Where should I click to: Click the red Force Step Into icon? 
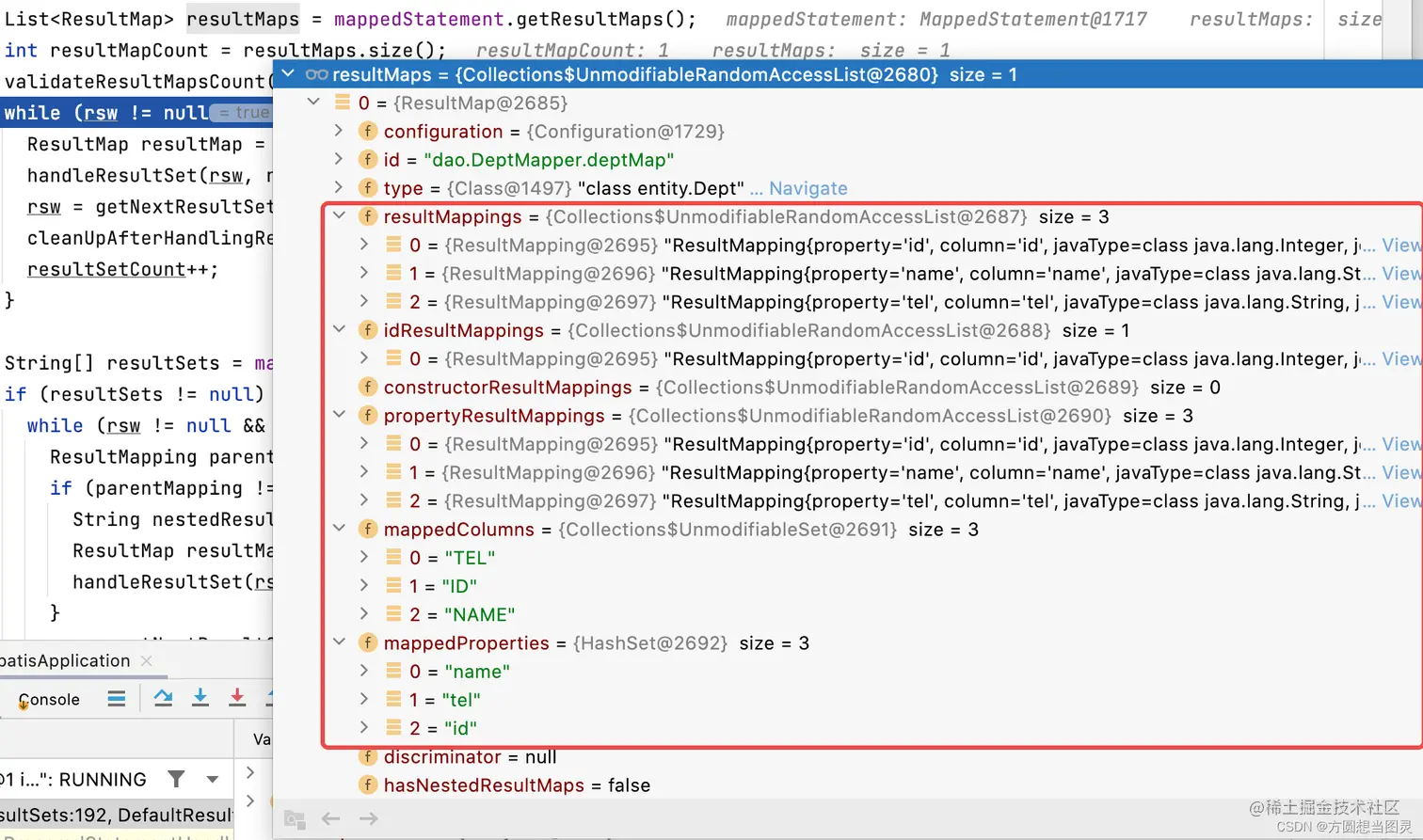click(x=237, y=698)
